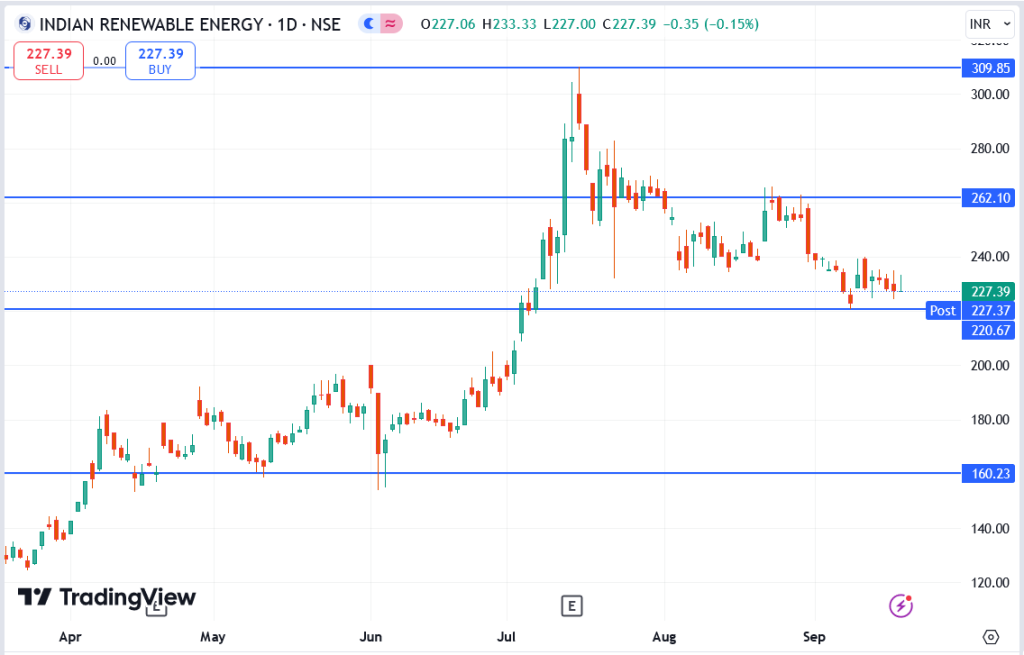Click the green 227.39 last price label

point(989,291)
